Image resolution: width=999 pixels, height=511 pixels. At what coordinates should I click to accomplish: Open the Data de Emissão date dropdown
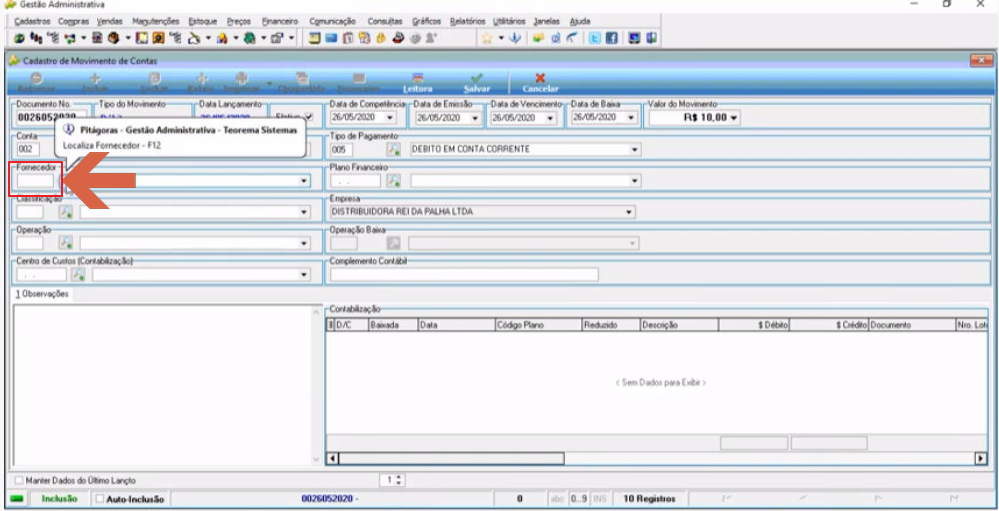point(475,118)
